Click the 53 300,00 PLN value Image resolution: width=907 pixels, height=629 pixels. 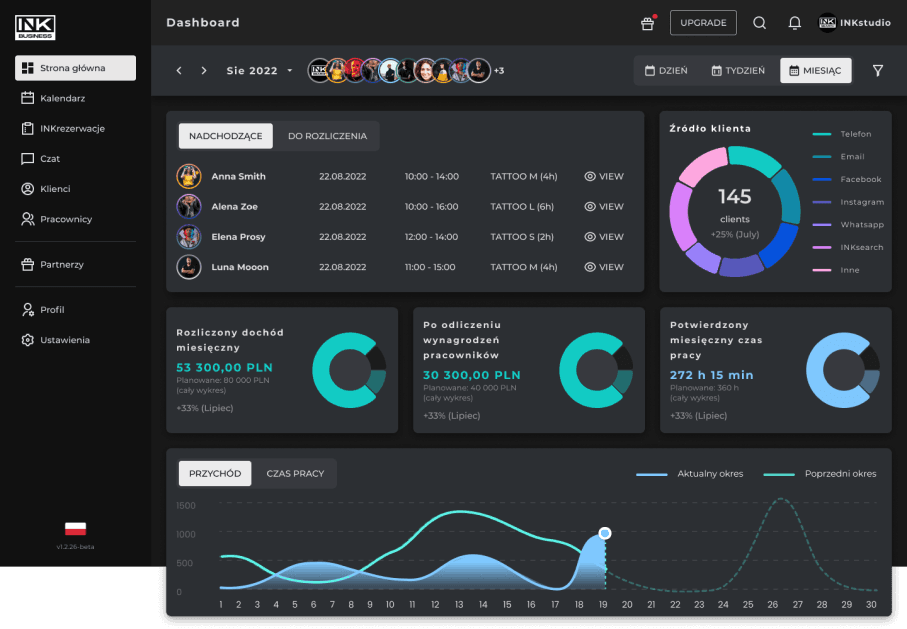(x=224, y=367)
